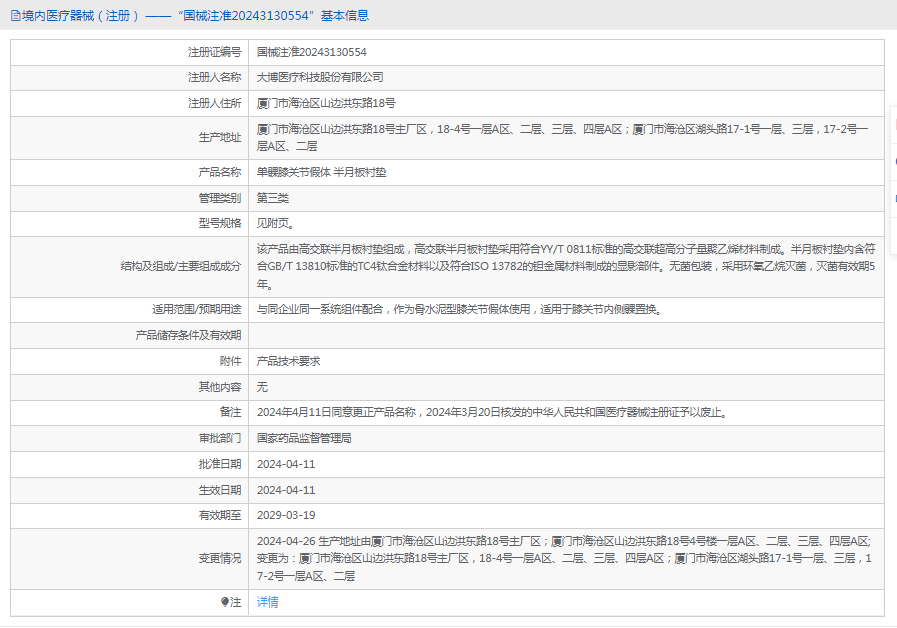The width and height of the screenshot is (897, 628).
Task: Select the 注册证编号 label
Action: (x=215, y=52)
